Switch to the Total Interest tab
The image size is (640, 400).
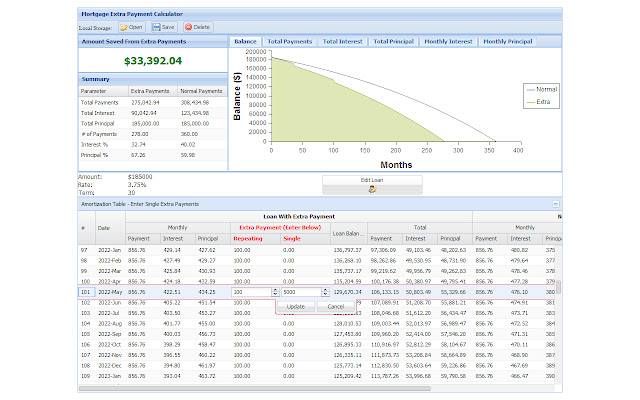342,42
